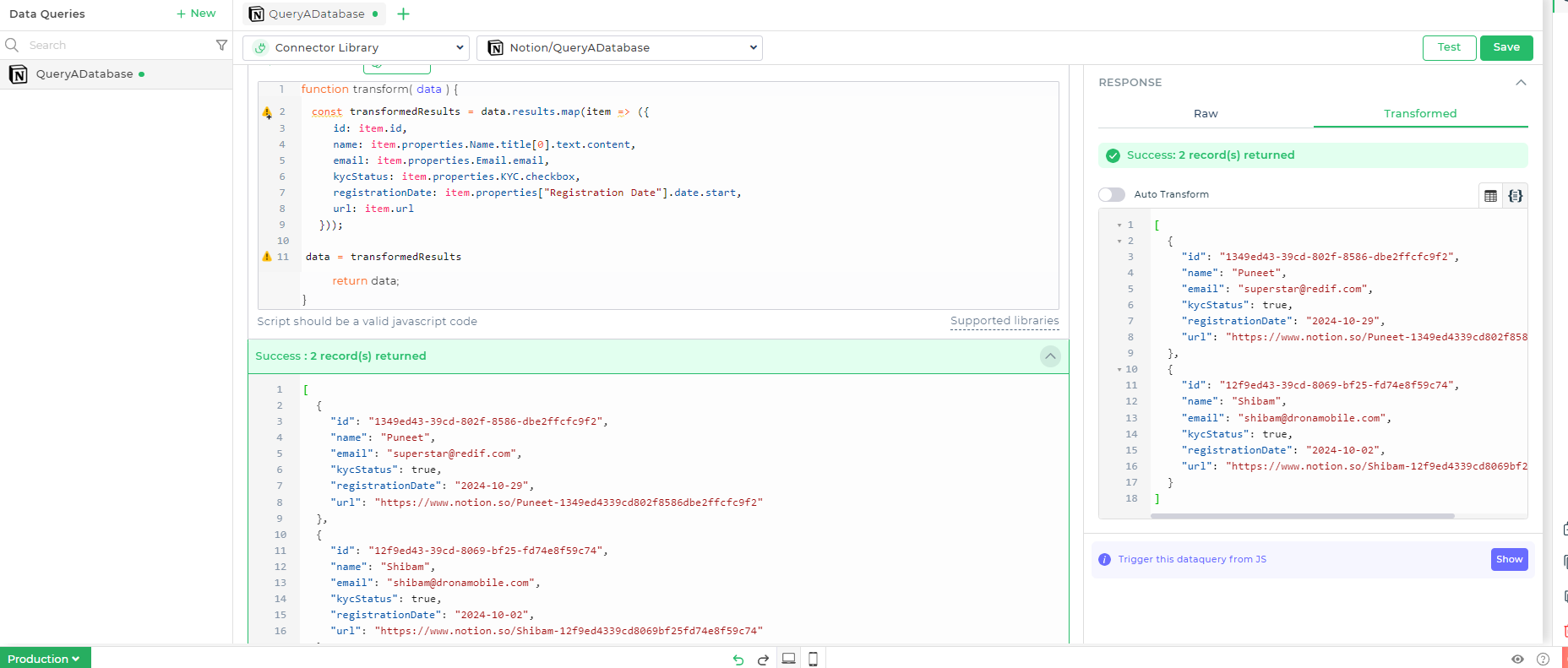Click the Connector Library plug icon

[261, 48]
